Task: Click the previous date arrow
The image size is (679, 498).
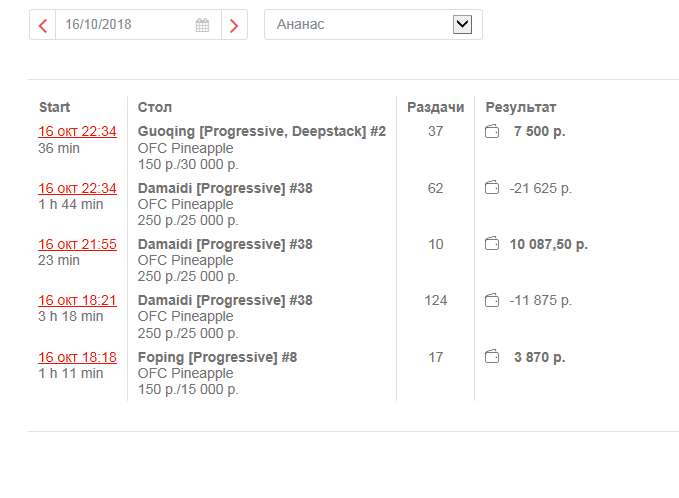Action: pos(43,25)
